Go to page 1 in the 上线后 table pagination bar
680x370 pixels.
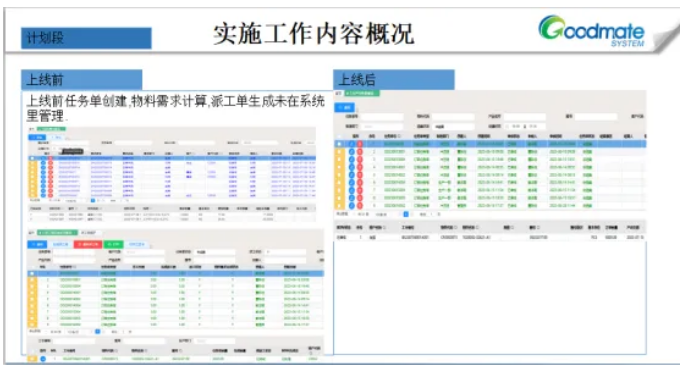coord(406,214)
